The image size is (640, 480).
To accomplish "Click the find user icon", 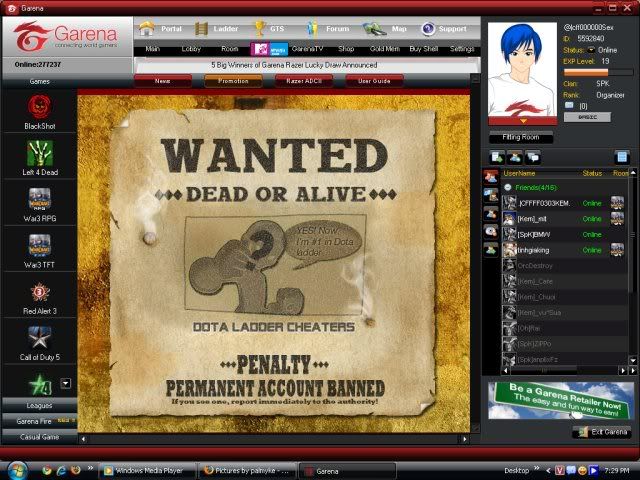I will [x=515, y=157].
